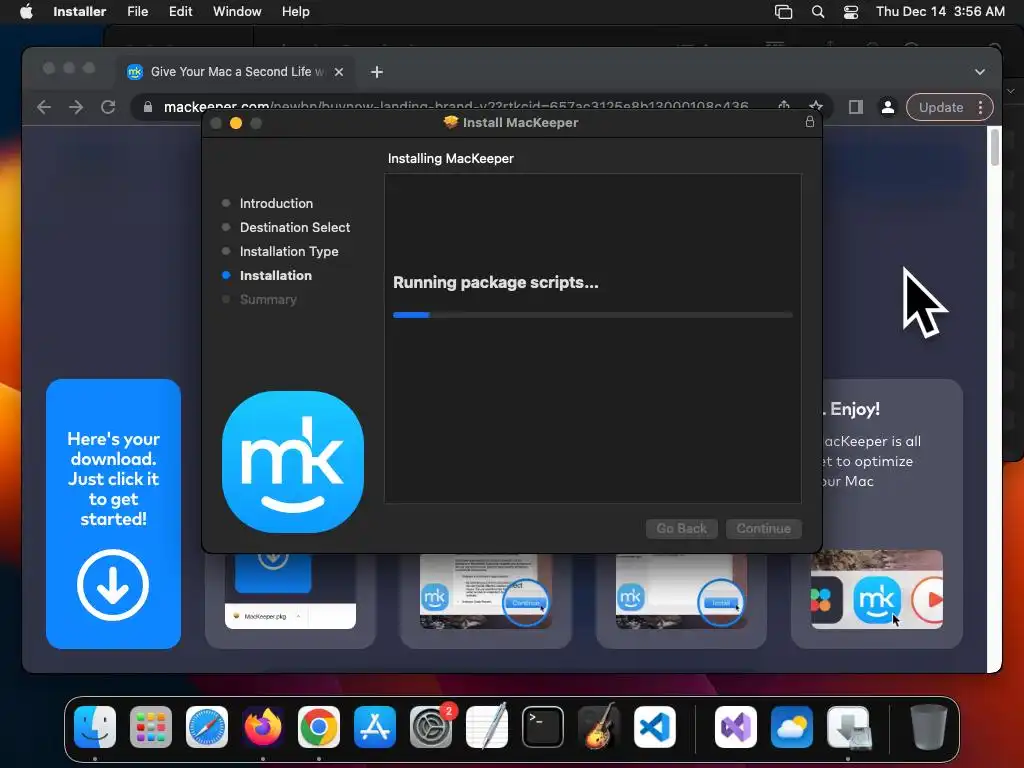This screenshot has width=1024, height=768.
Task: Open GarageBand from the Dock
Action: tap(599, 727)
